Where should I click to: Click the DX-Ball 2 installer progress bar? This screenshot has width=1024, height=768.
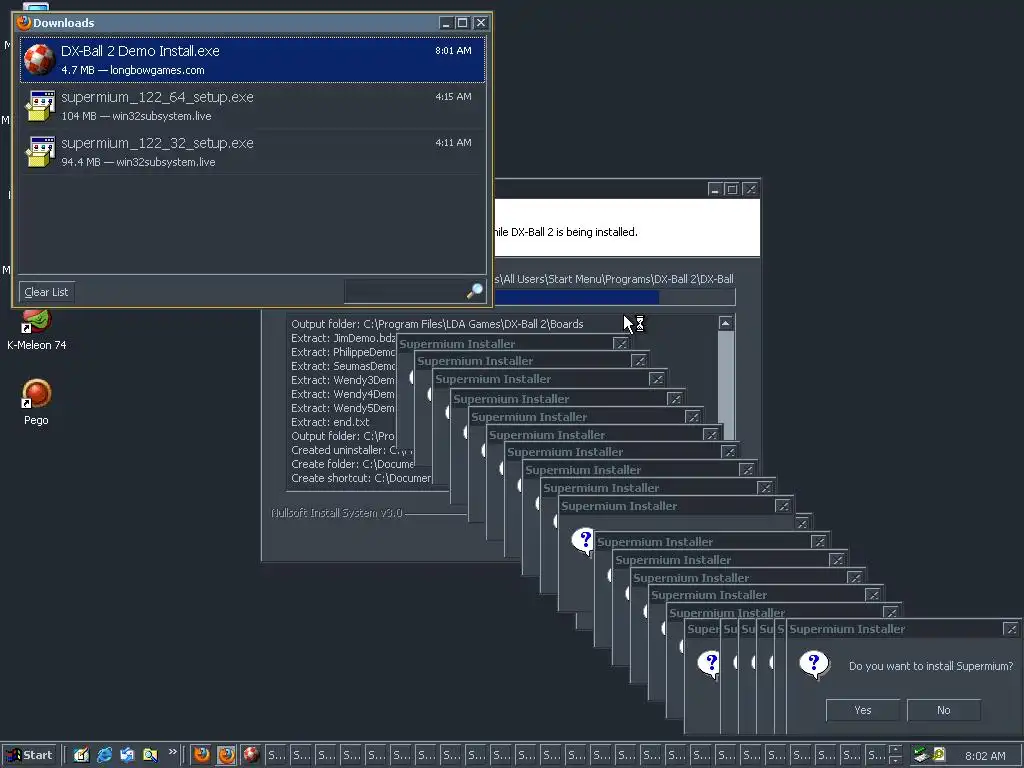[x=615, y=297]
